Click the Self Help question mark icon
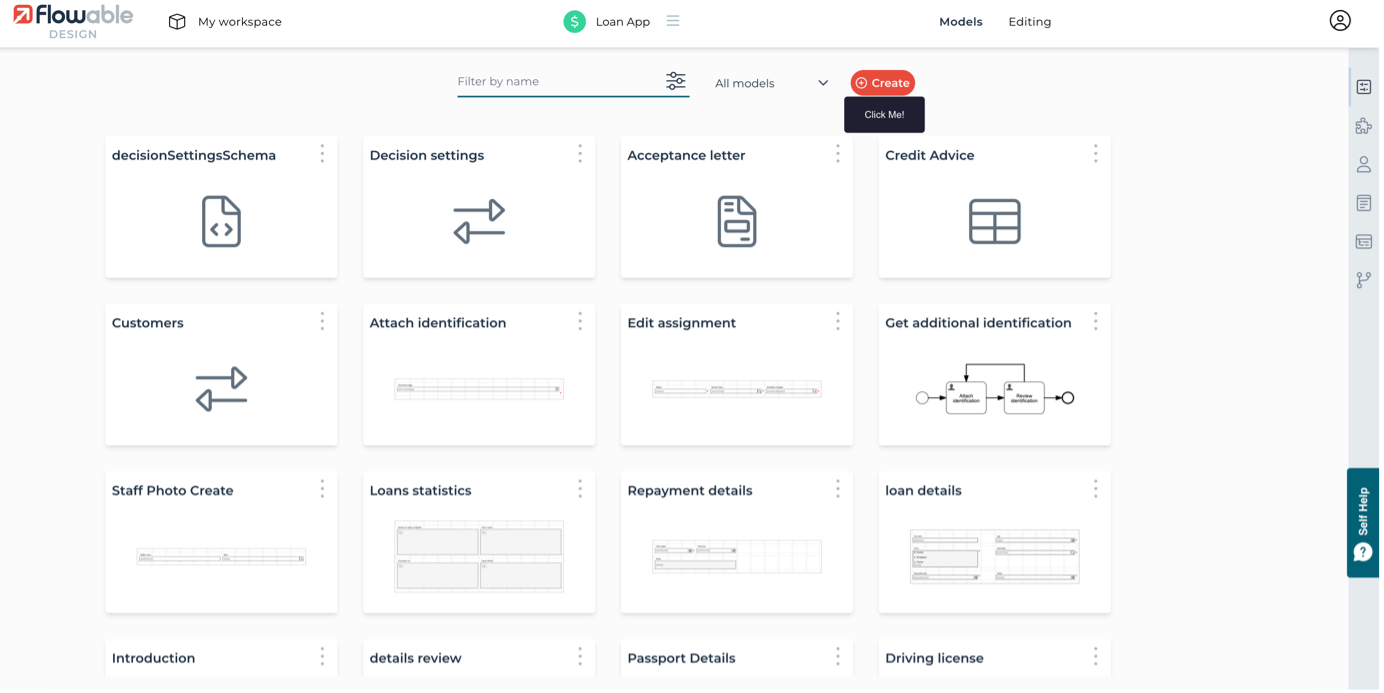The image size is (1384, 693). [x=1363, y=552]
